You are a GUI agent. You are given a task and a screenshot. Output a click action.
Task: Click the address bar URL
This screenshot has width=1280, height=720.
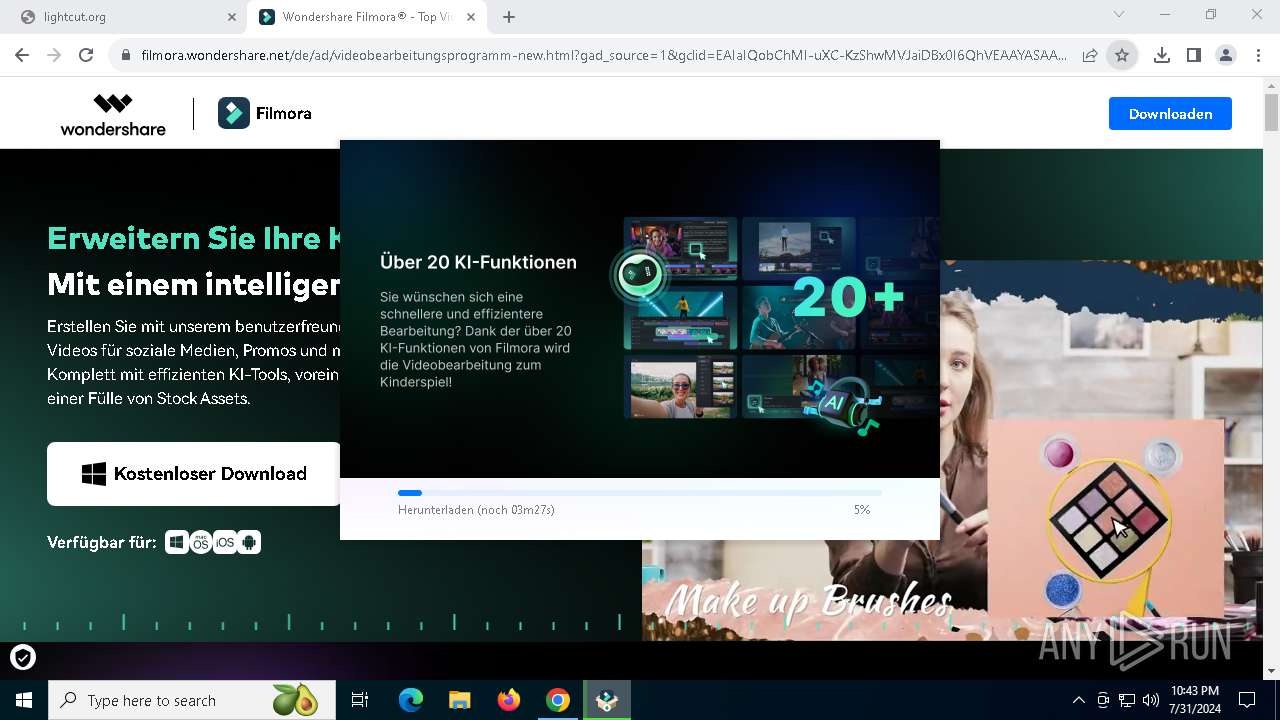604,56
